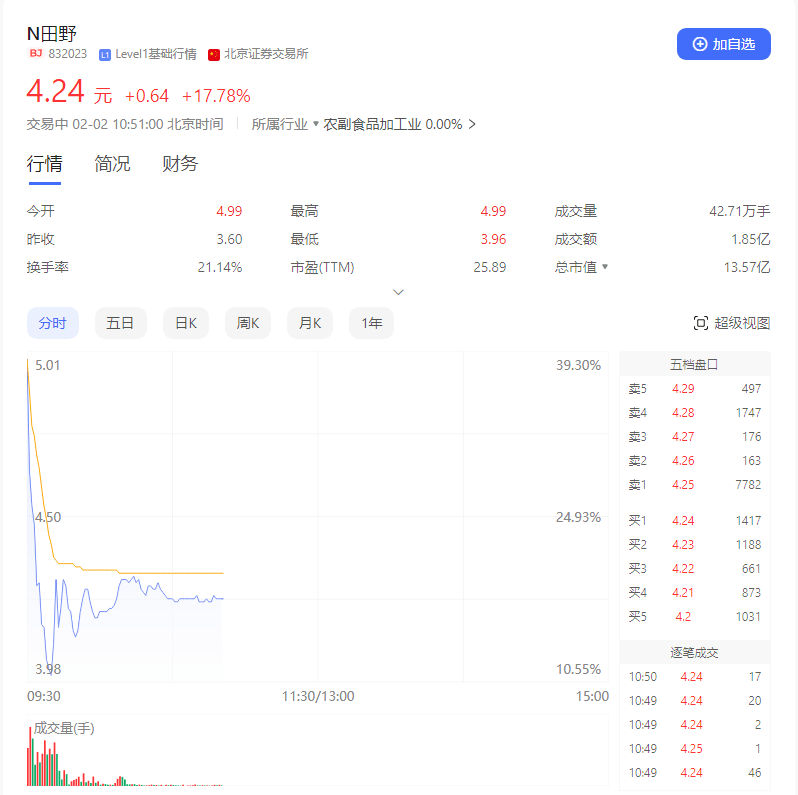Click 卖2 row price 4.26

click(683, 461)
